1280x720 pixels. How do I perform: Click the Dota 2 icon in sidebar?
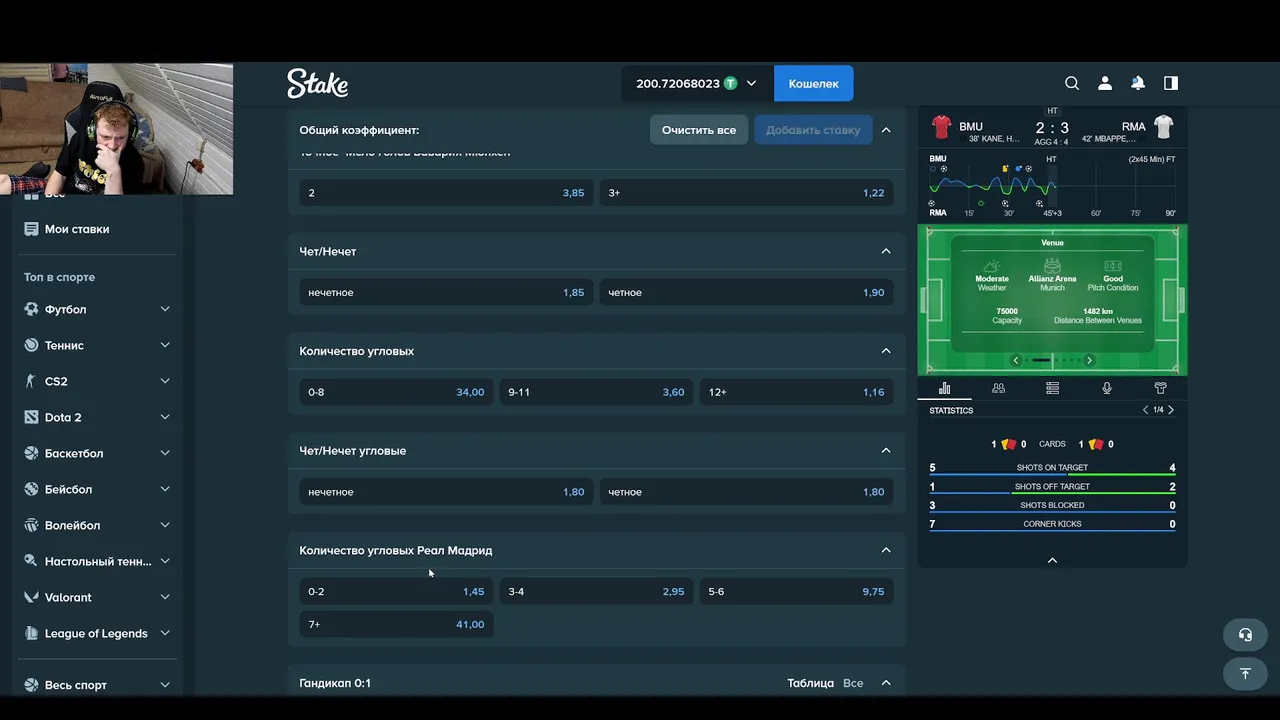tap(32, 417)
